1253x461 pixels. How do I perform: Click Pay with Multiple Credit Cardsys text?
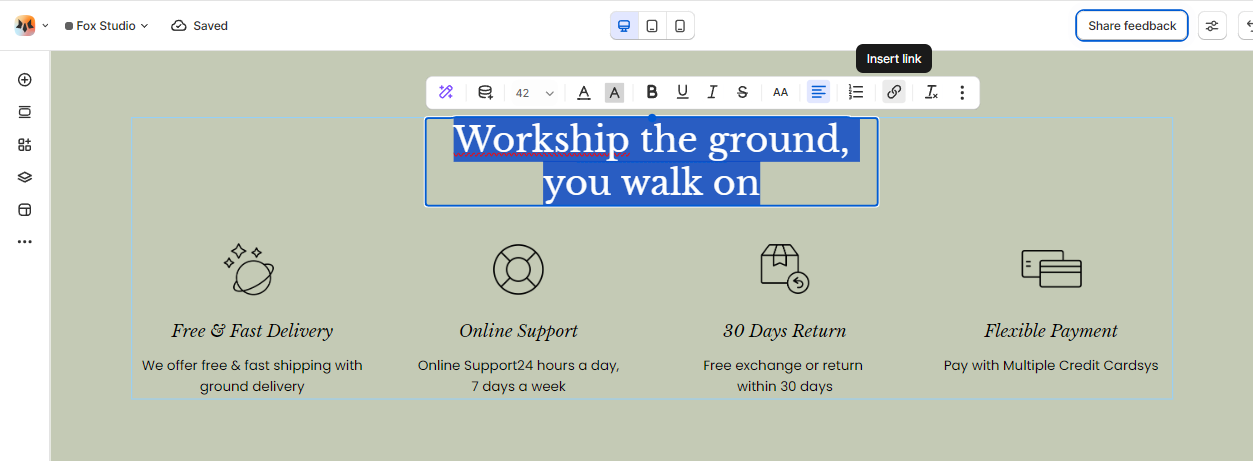(1051, 366)
